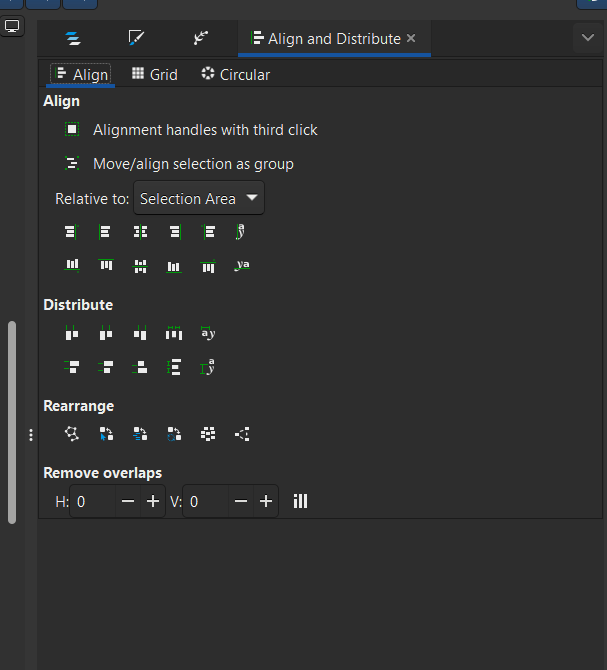
Task: Align top edges of objects
Action: pyautogui.click(x=106, y=265)
